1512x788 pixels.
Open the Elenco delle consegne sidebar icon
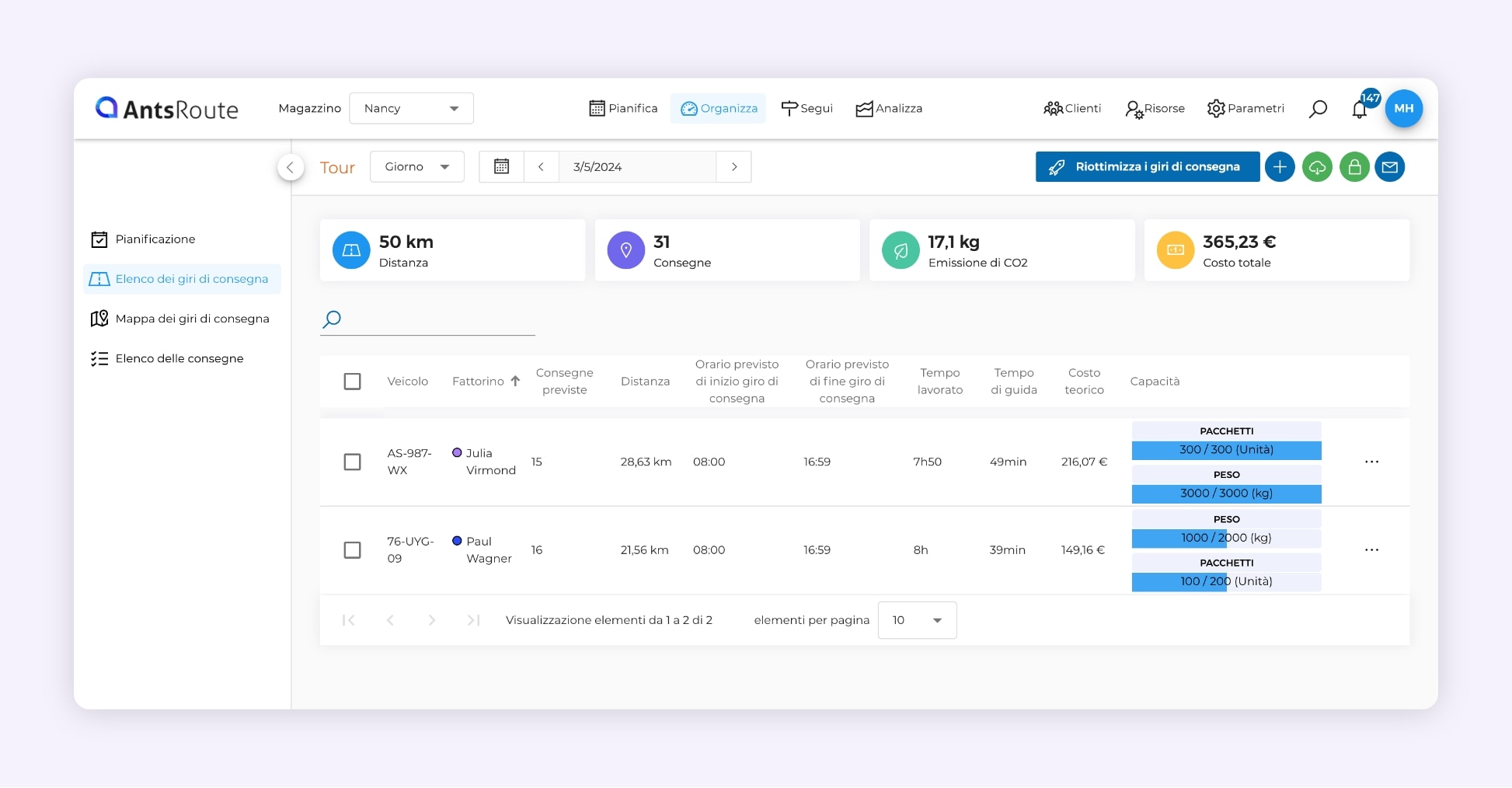click(99, 358)
